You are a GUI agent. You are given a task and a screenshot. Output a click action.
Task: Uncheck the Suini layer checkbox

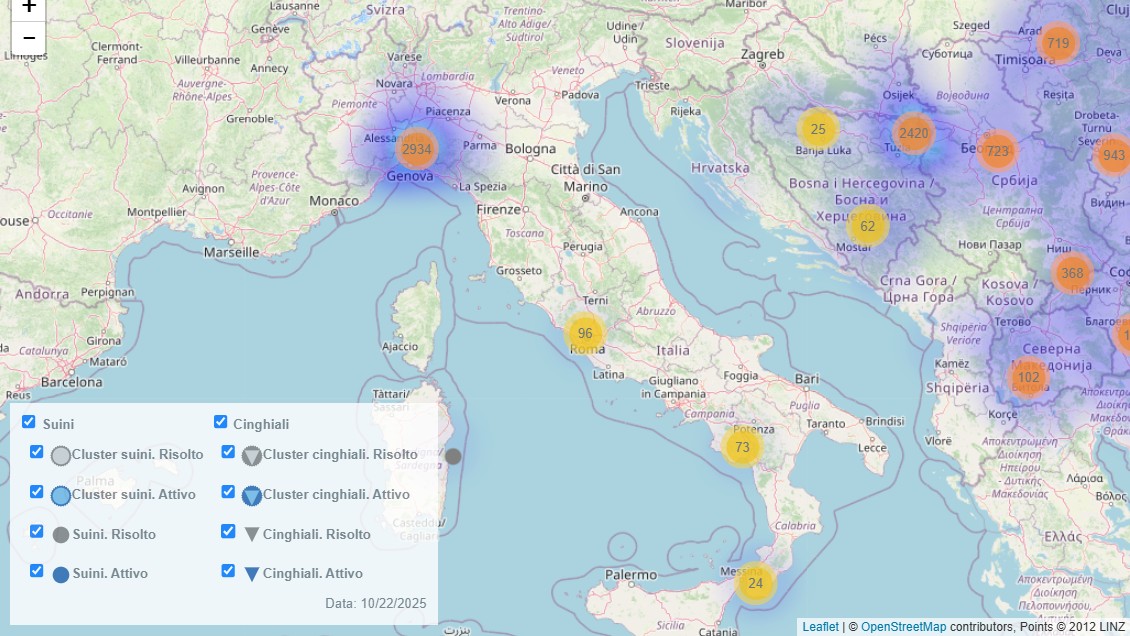tap(29, 422)
